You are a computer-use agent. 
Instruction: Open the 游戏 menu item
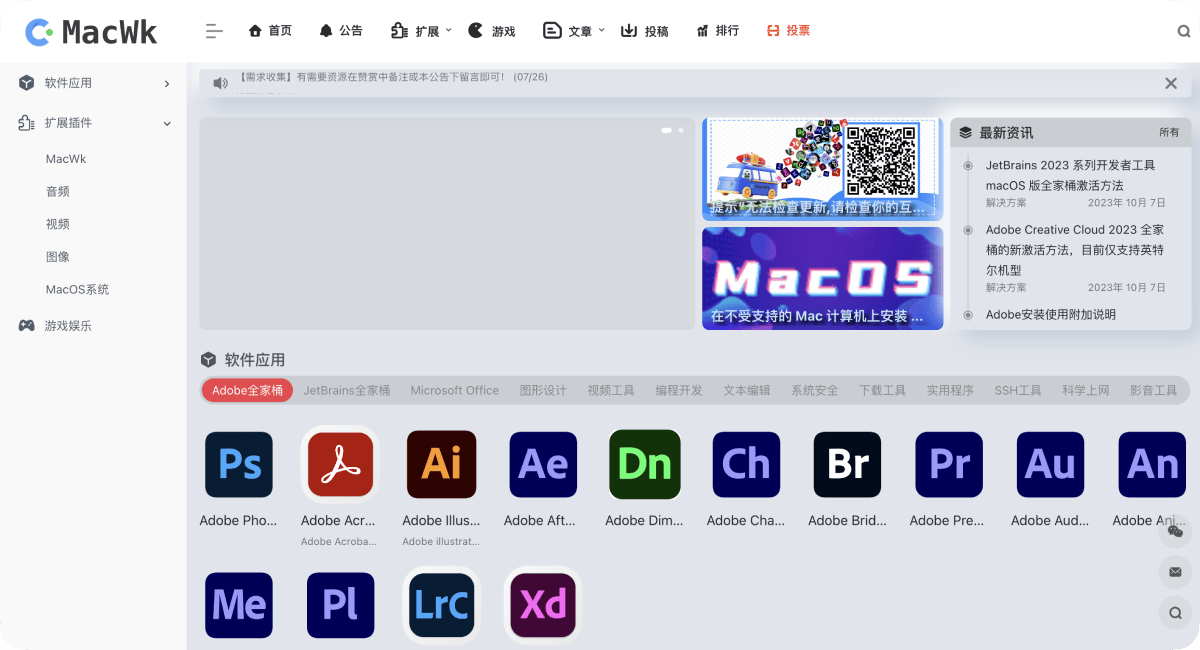click(x=492, y=31)
